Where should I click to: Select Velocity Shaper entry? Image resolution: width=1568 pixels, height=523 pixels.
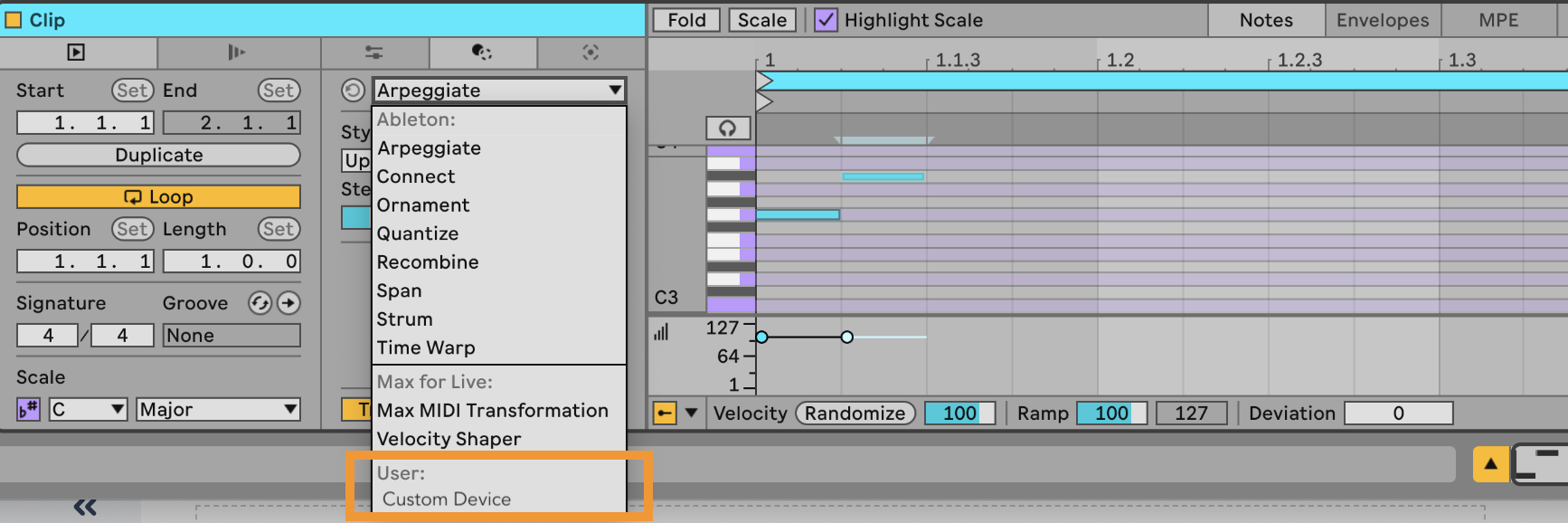click(x=499, y=439)
